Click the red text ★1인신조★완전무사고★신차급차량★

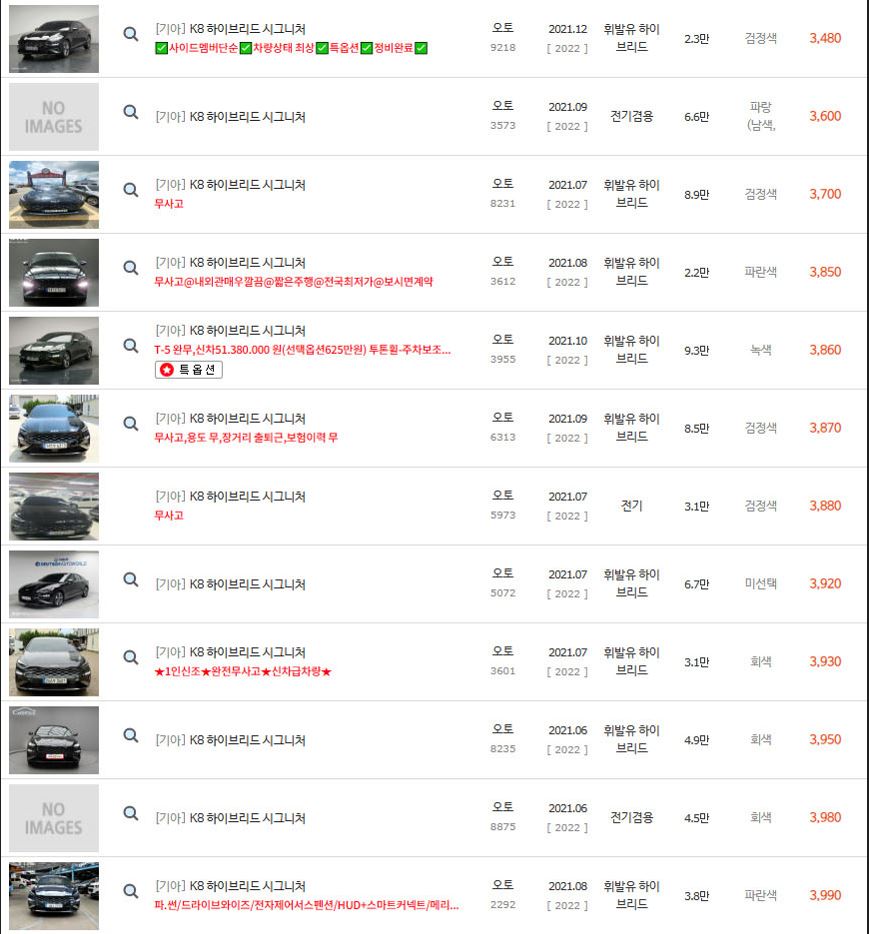coord(243,671)
